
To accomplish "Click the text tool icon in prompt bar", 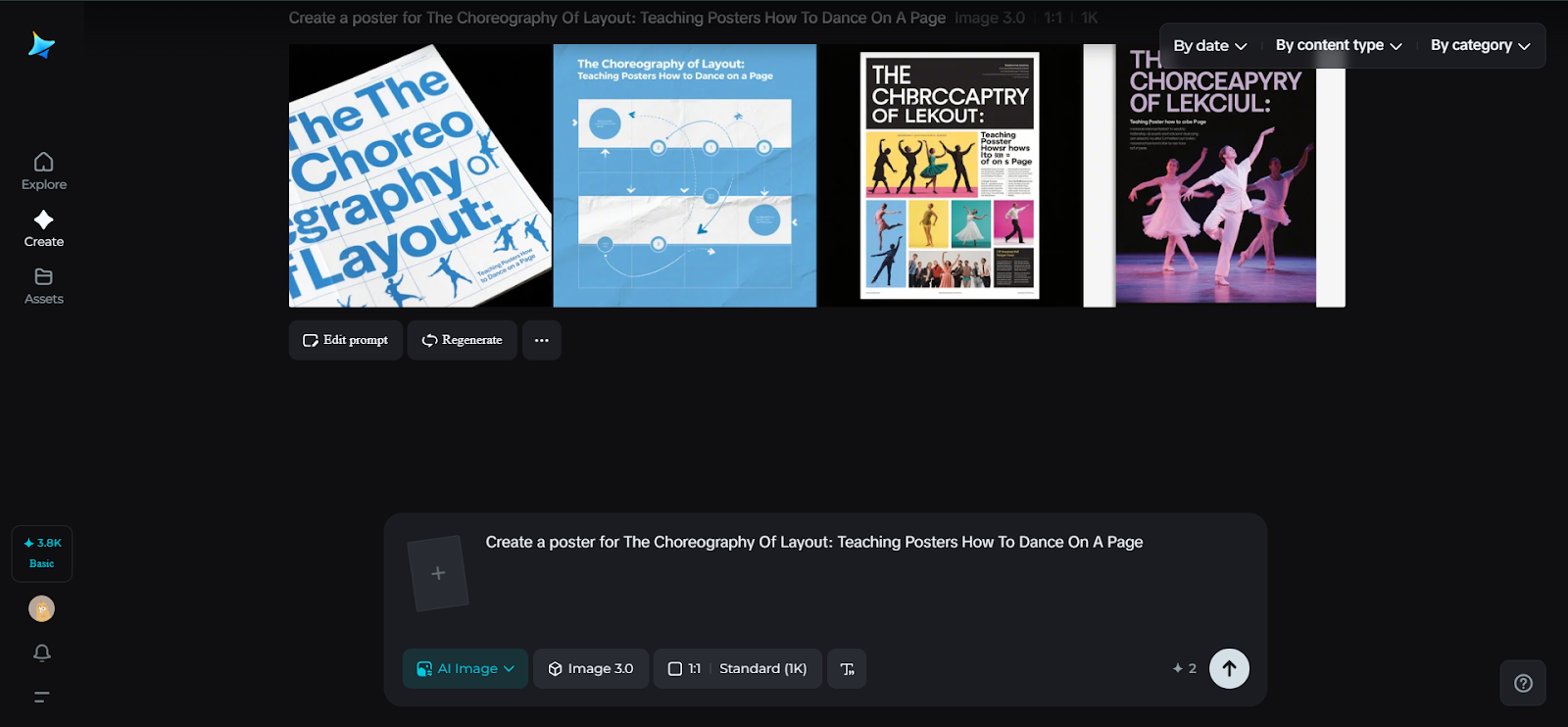I will tap(847, 668).
